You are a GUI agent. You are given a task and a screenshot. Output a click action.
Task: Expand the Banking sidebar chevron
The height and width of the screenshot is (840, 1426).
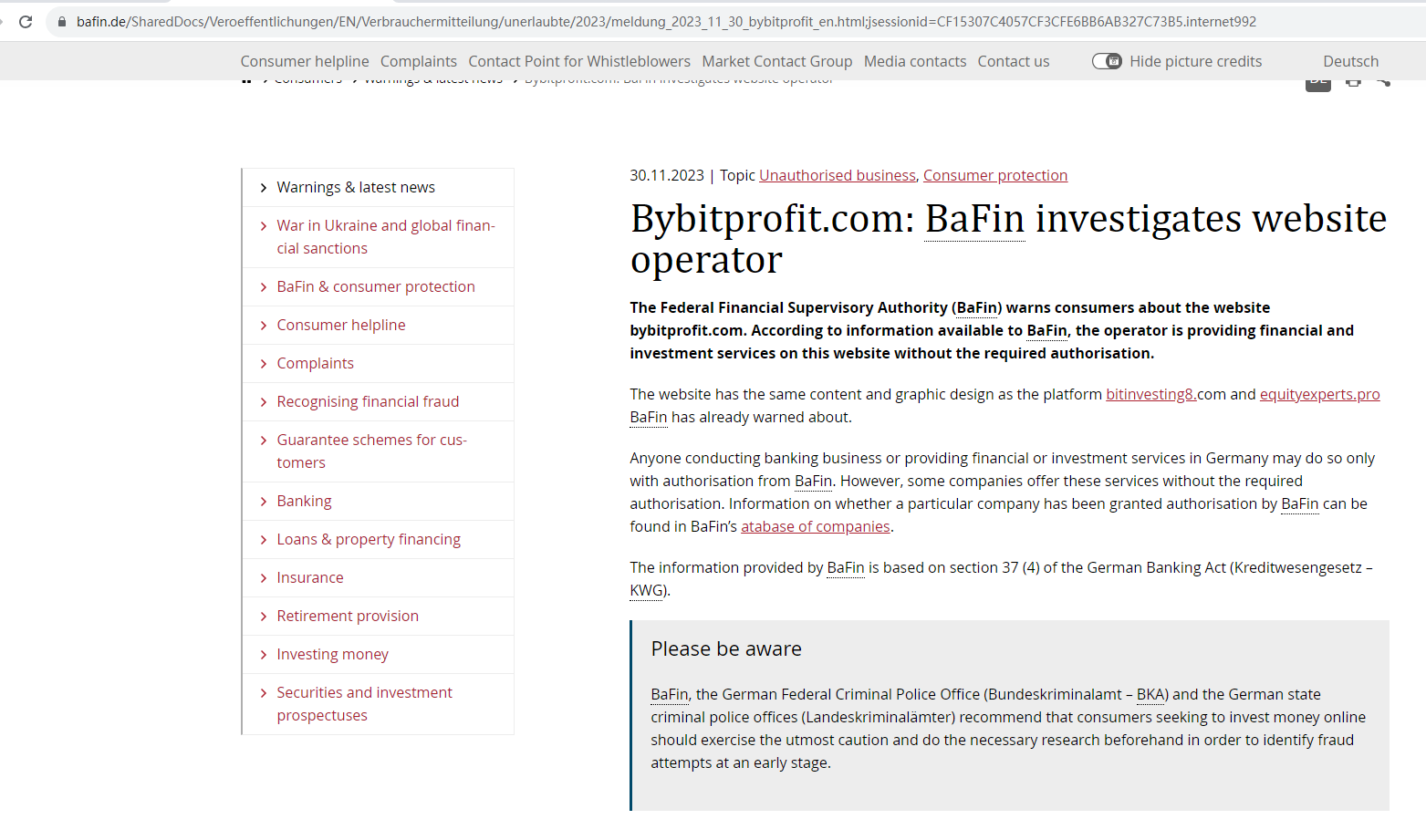(264, 502)
